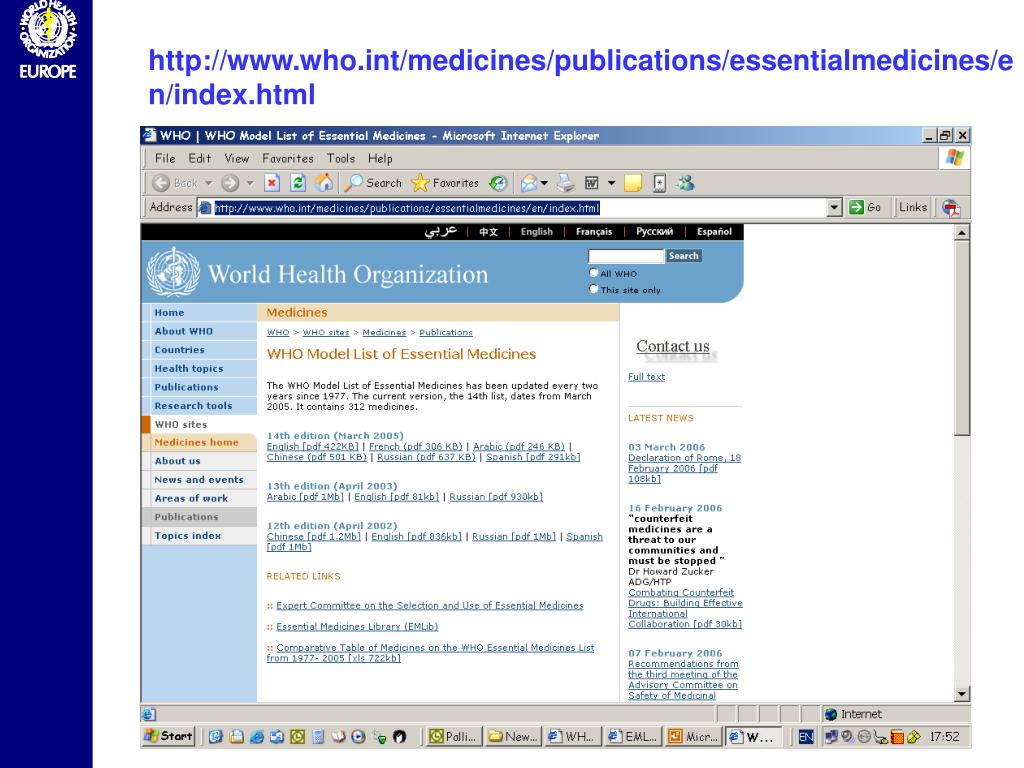
Task: Click the Full text link
Action: point(647,377)
